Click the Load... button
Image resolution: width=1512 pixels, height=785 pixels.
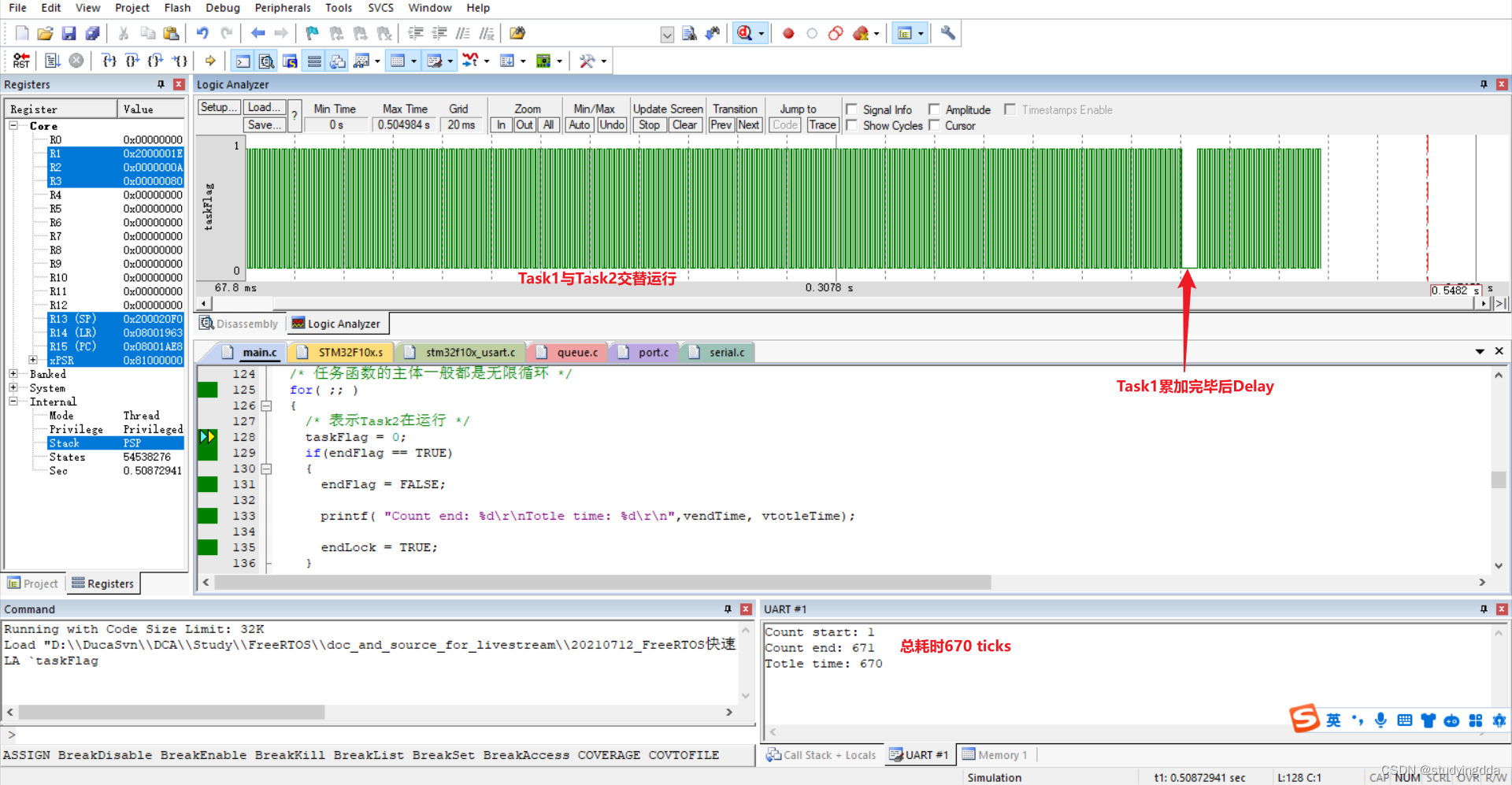point(265,108)
